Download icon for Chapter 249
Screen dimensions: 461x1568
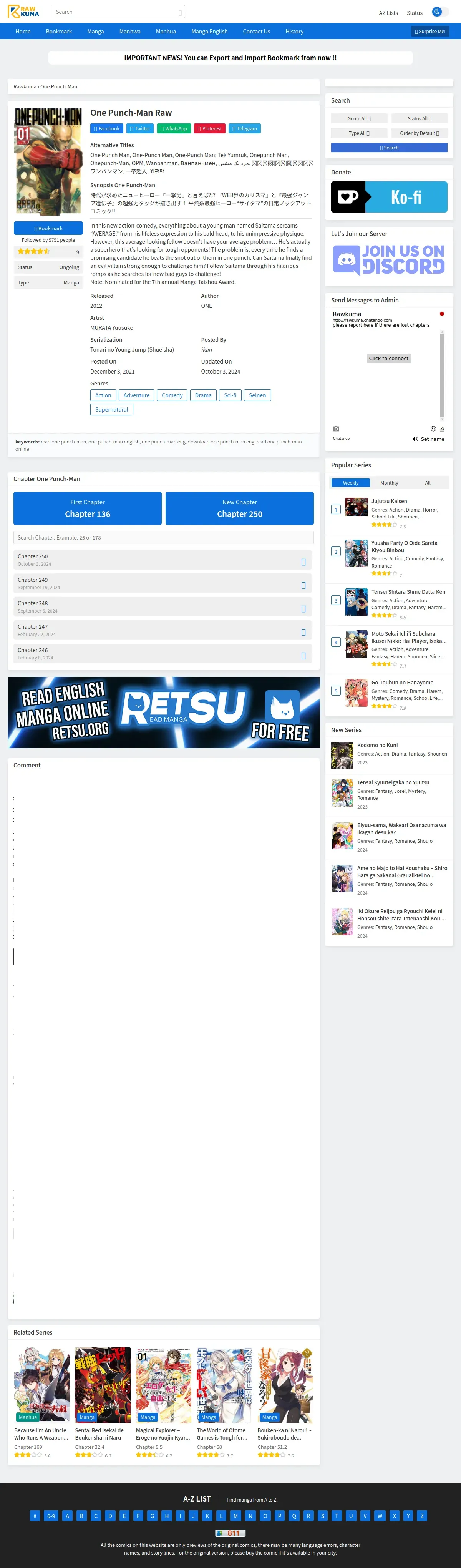pyautogui.click(x=303, y=586)
